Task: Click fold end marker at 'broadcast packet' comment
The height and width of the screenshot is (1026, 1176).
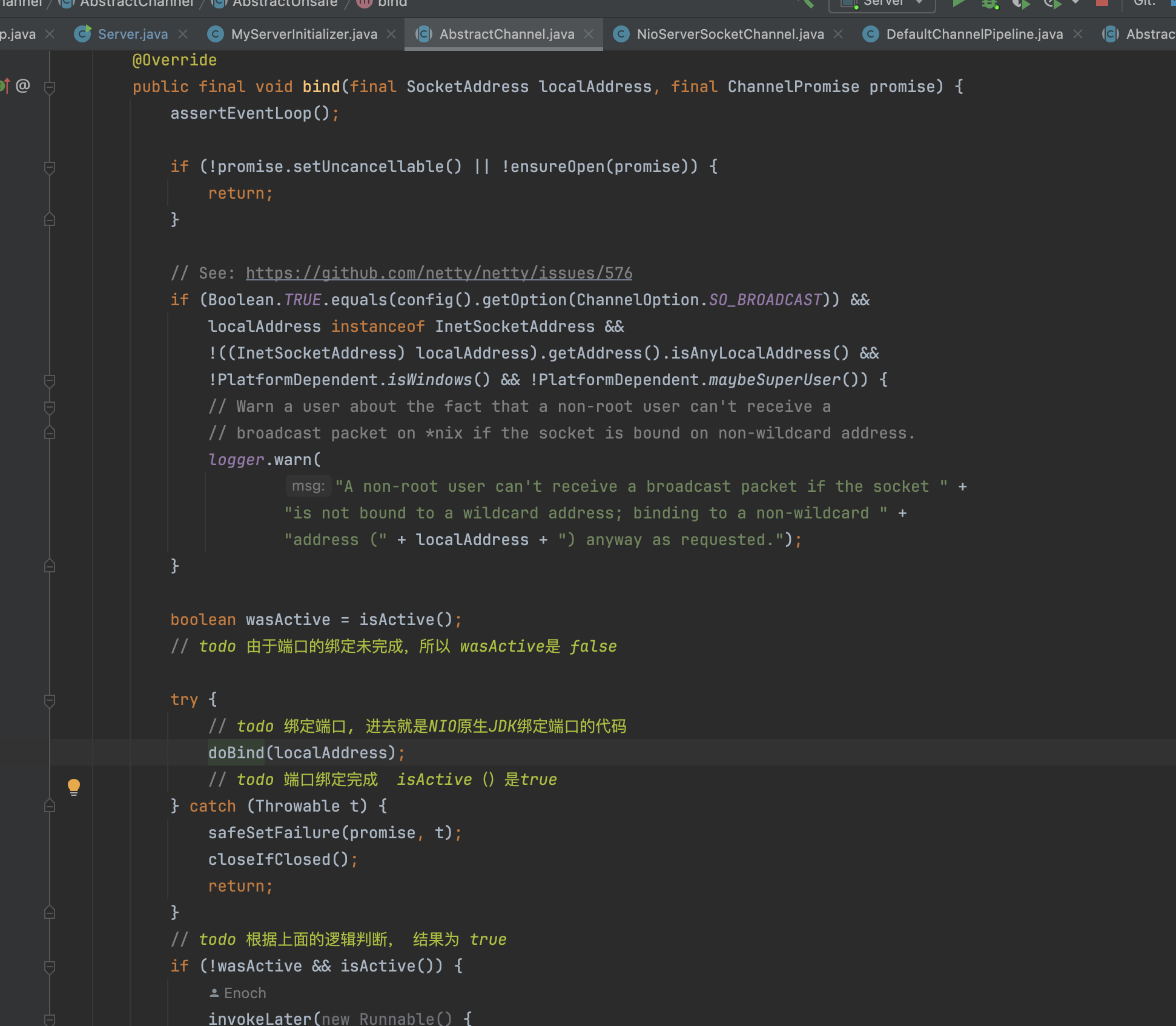Action: coord(50,433)
